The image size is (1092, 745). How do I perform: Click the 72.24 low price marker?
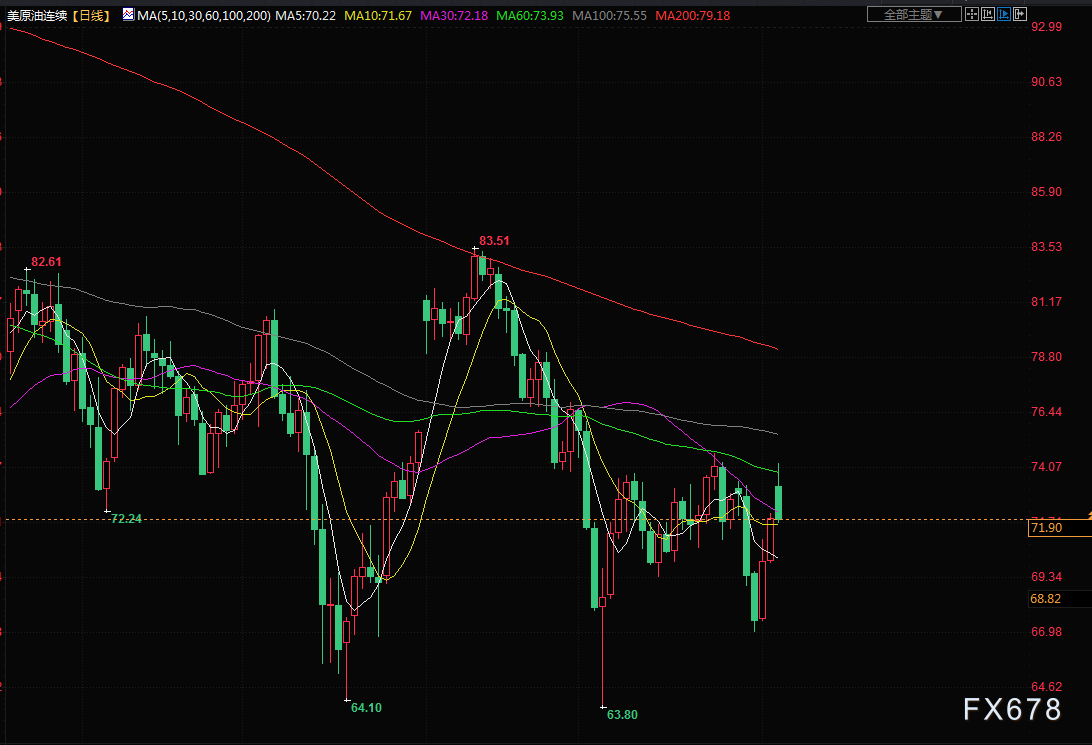(x=126, y=519)
